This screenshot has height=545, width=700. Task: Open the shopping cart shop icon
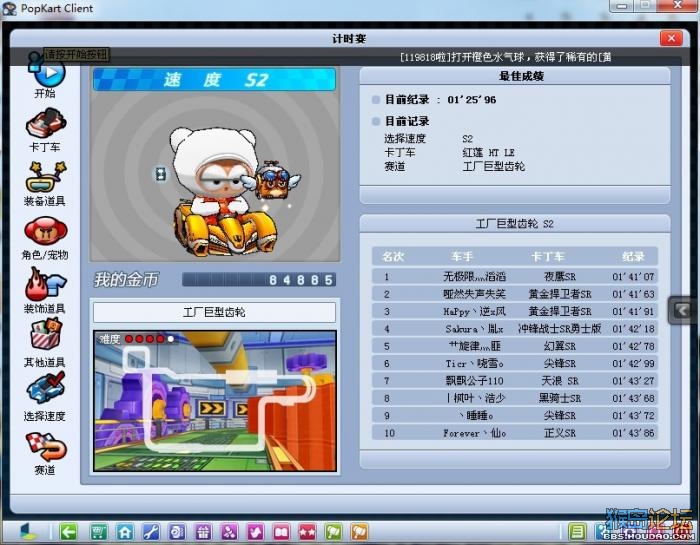[98, 532]
